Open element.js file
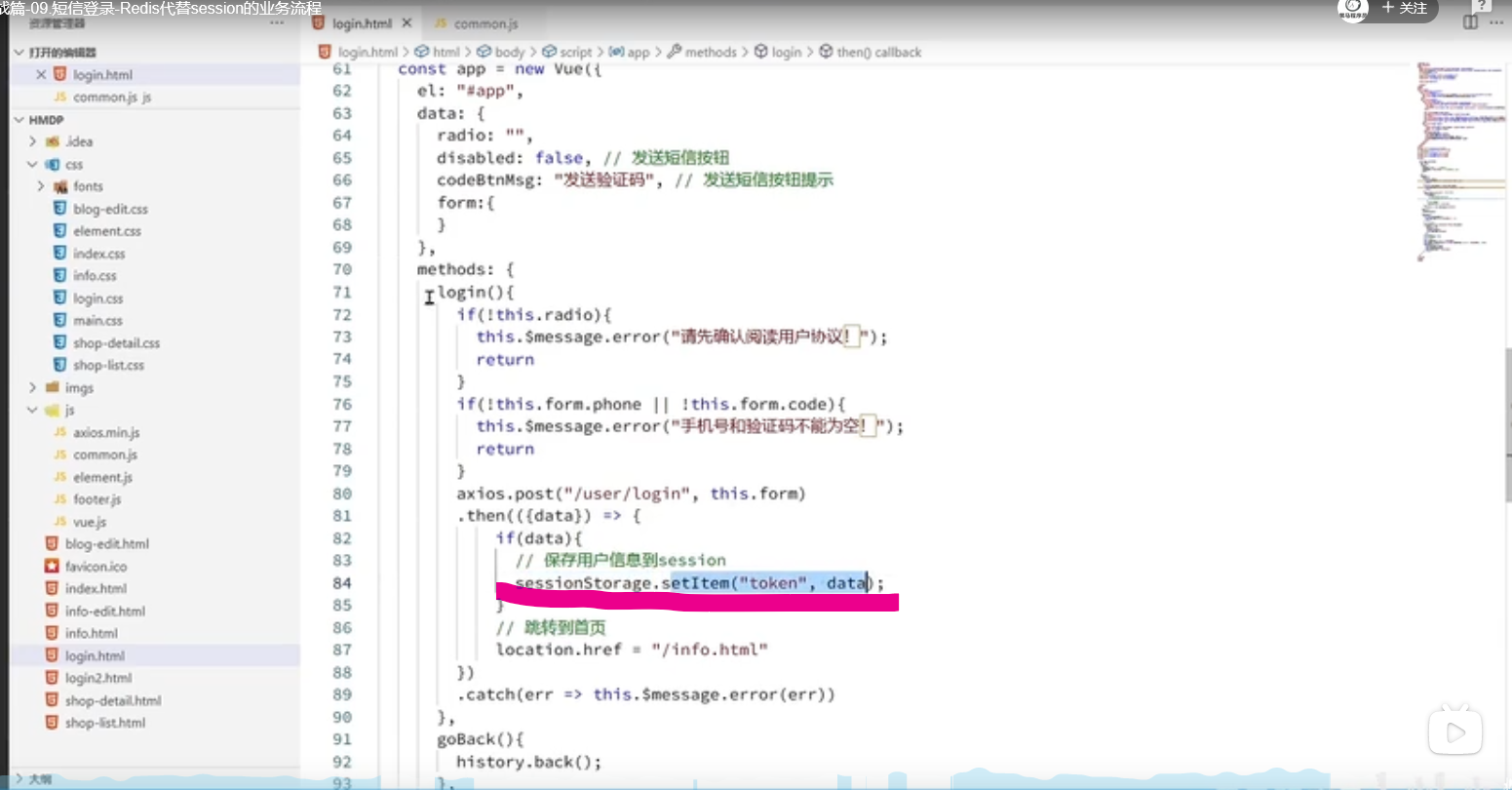 coord(102,478)
